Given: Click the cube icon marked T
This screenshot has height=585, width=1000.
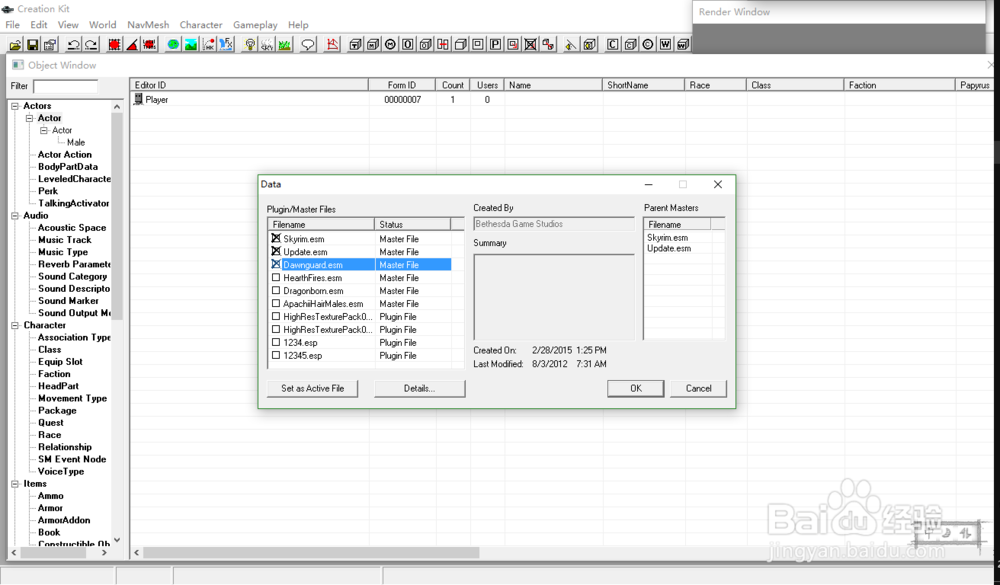Looking at the screenshot, I should 356,45.
